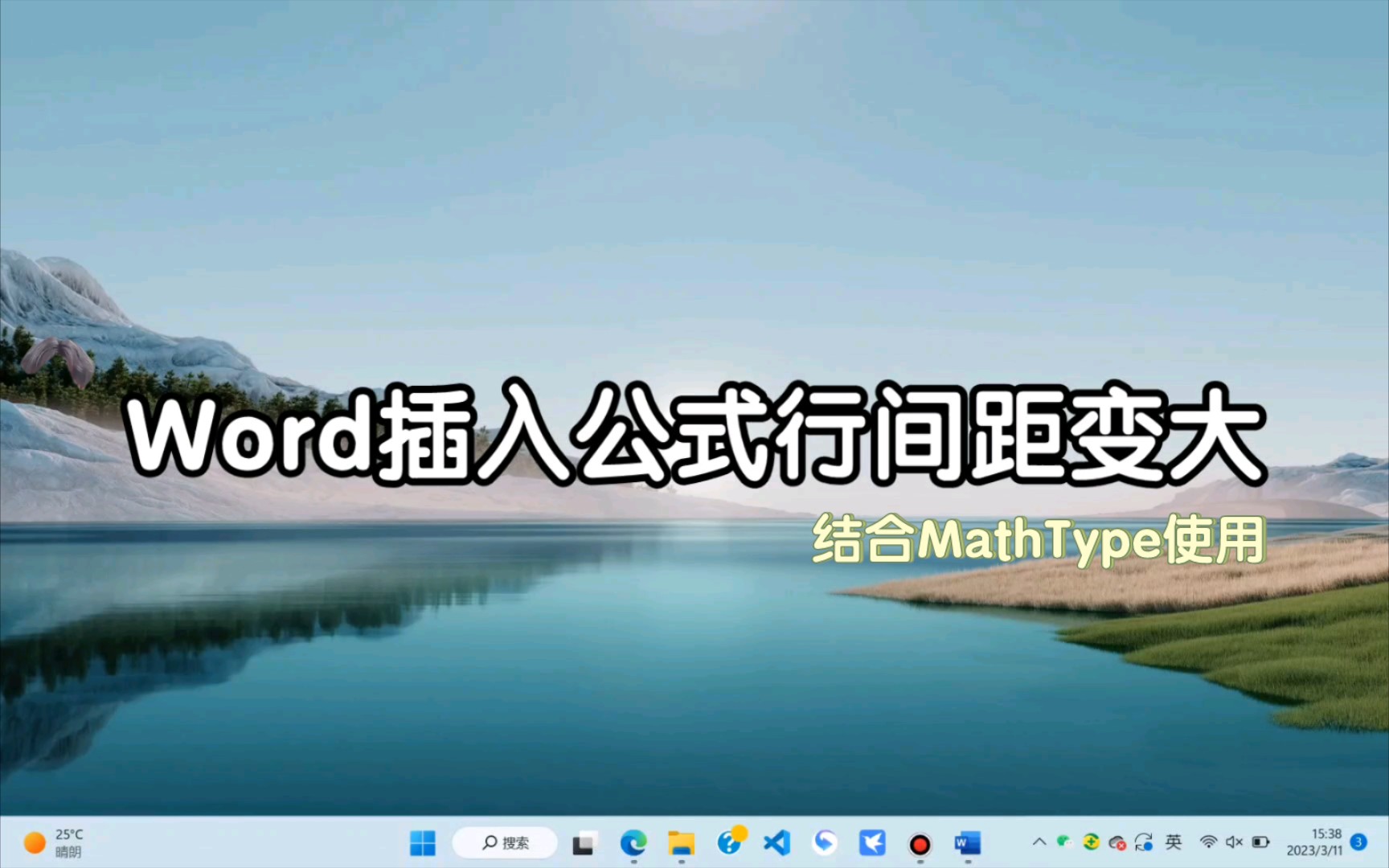Open the Windows Start menu

click(423, 843)
